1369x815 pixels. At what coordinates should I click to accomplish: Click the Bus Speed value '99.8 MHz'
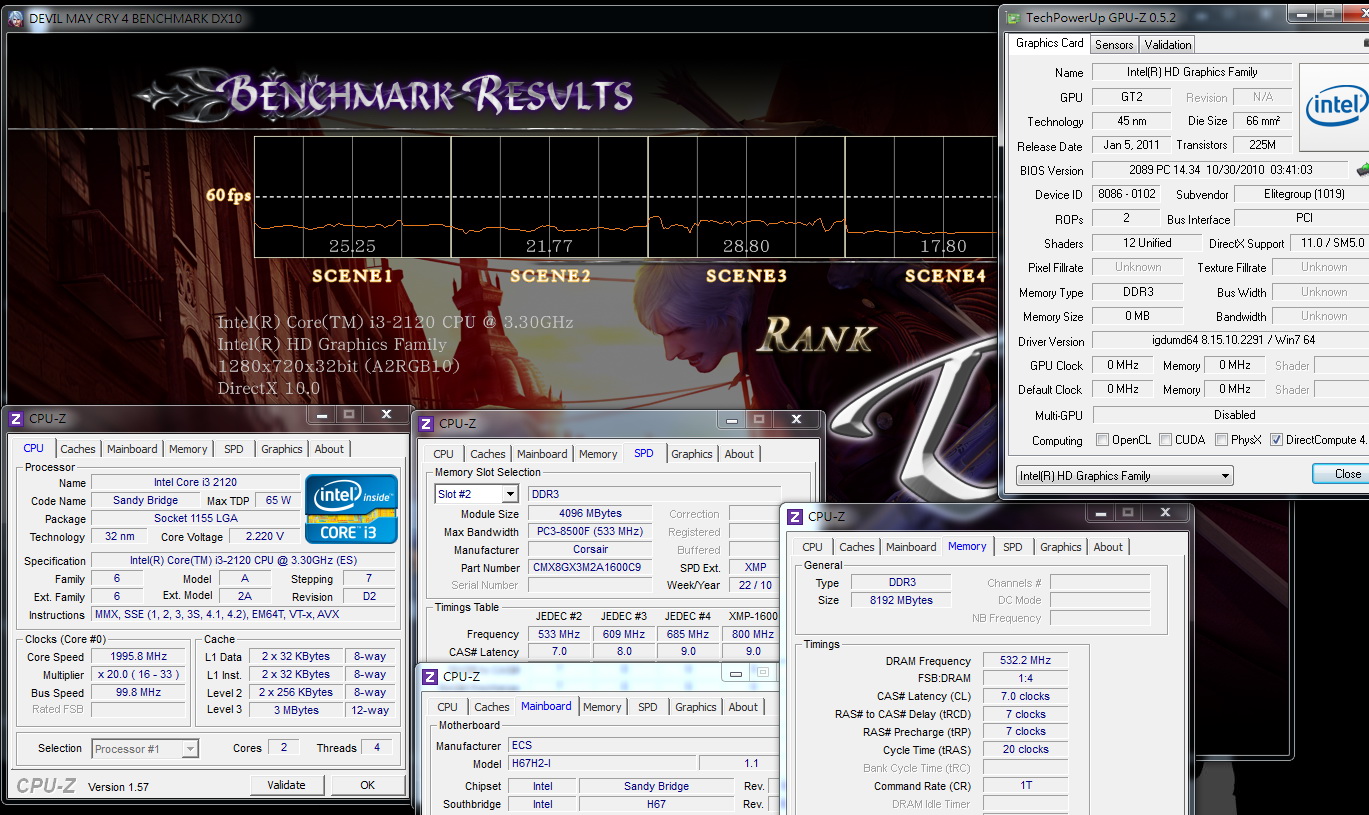click(138, 692)
